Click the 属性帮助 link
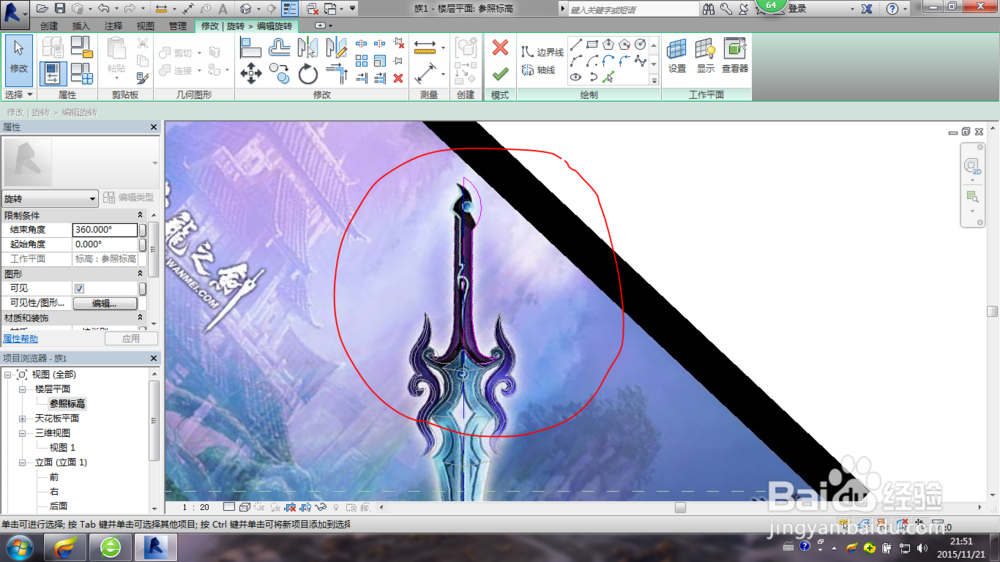1000x562 pixels. click(20, 339)
